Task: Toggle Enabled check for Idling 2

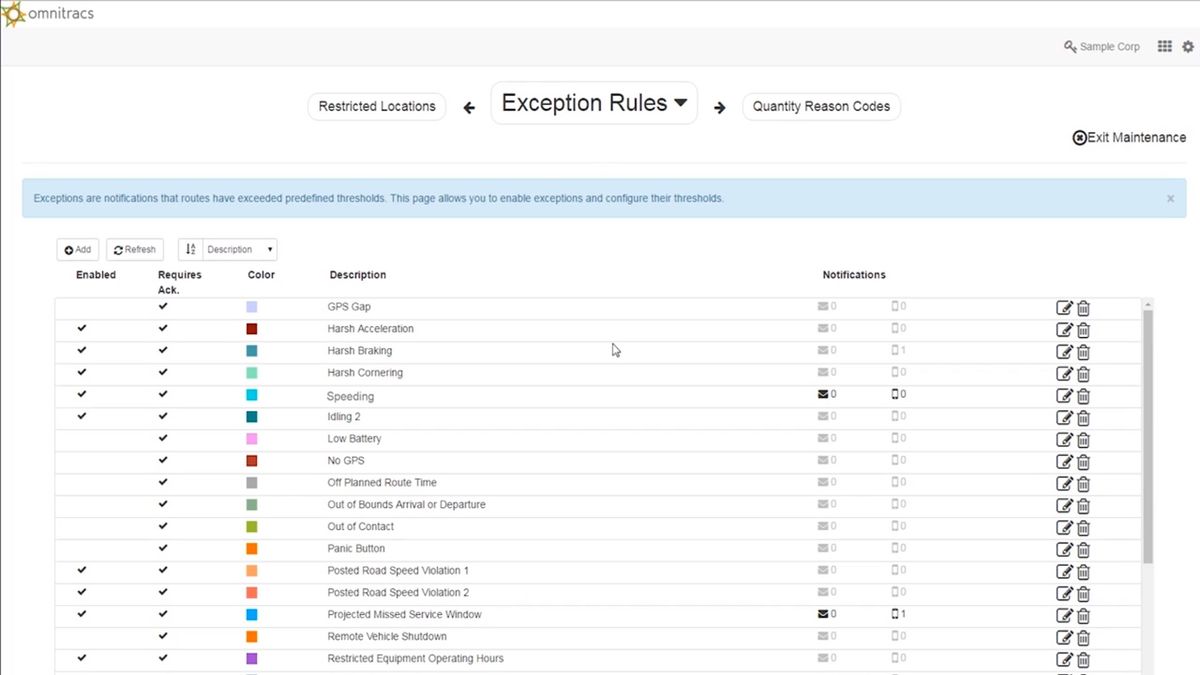Action: click(82, 417)
